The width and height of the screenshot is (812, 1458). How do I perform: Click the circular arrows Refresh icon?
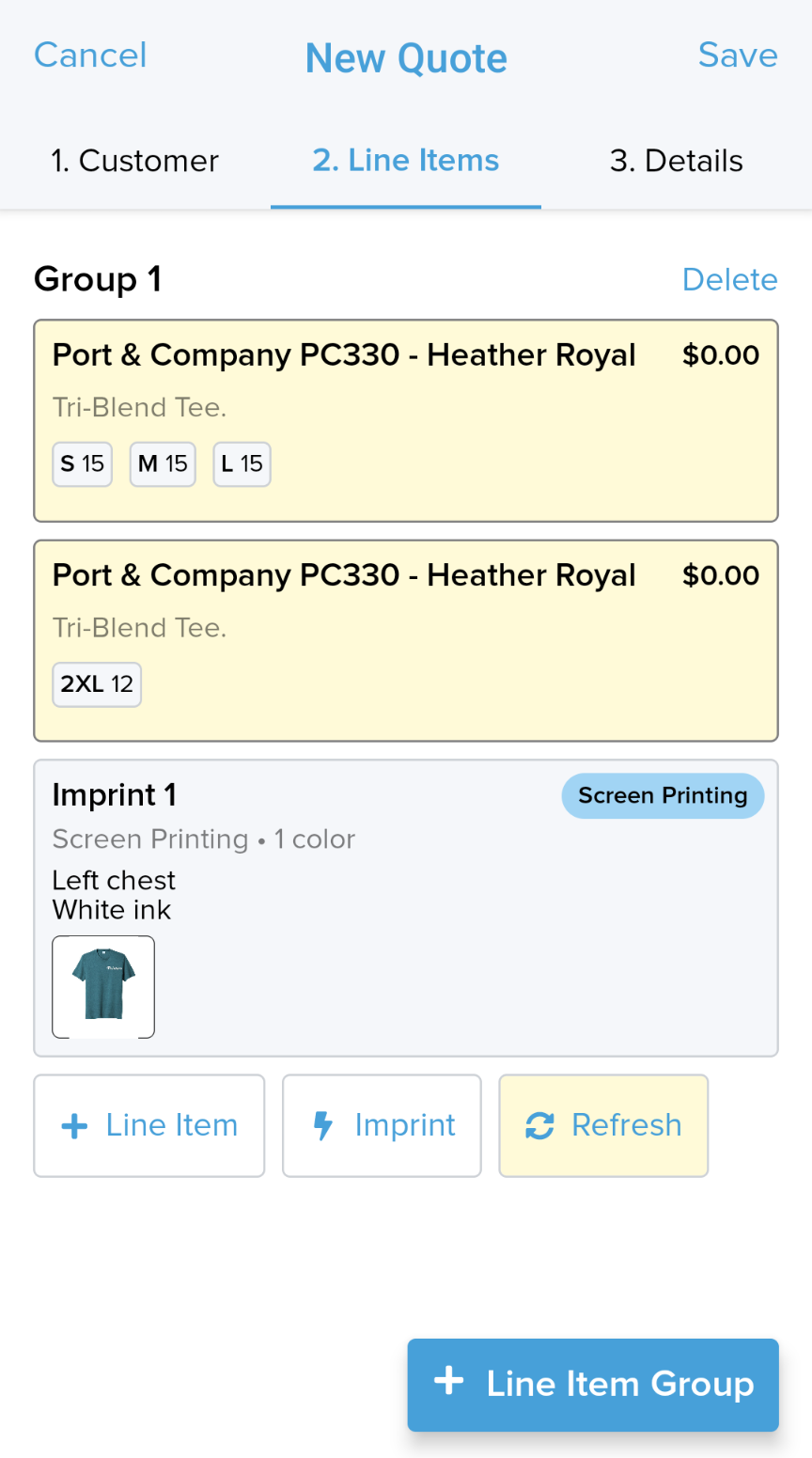click(539, 1125)
